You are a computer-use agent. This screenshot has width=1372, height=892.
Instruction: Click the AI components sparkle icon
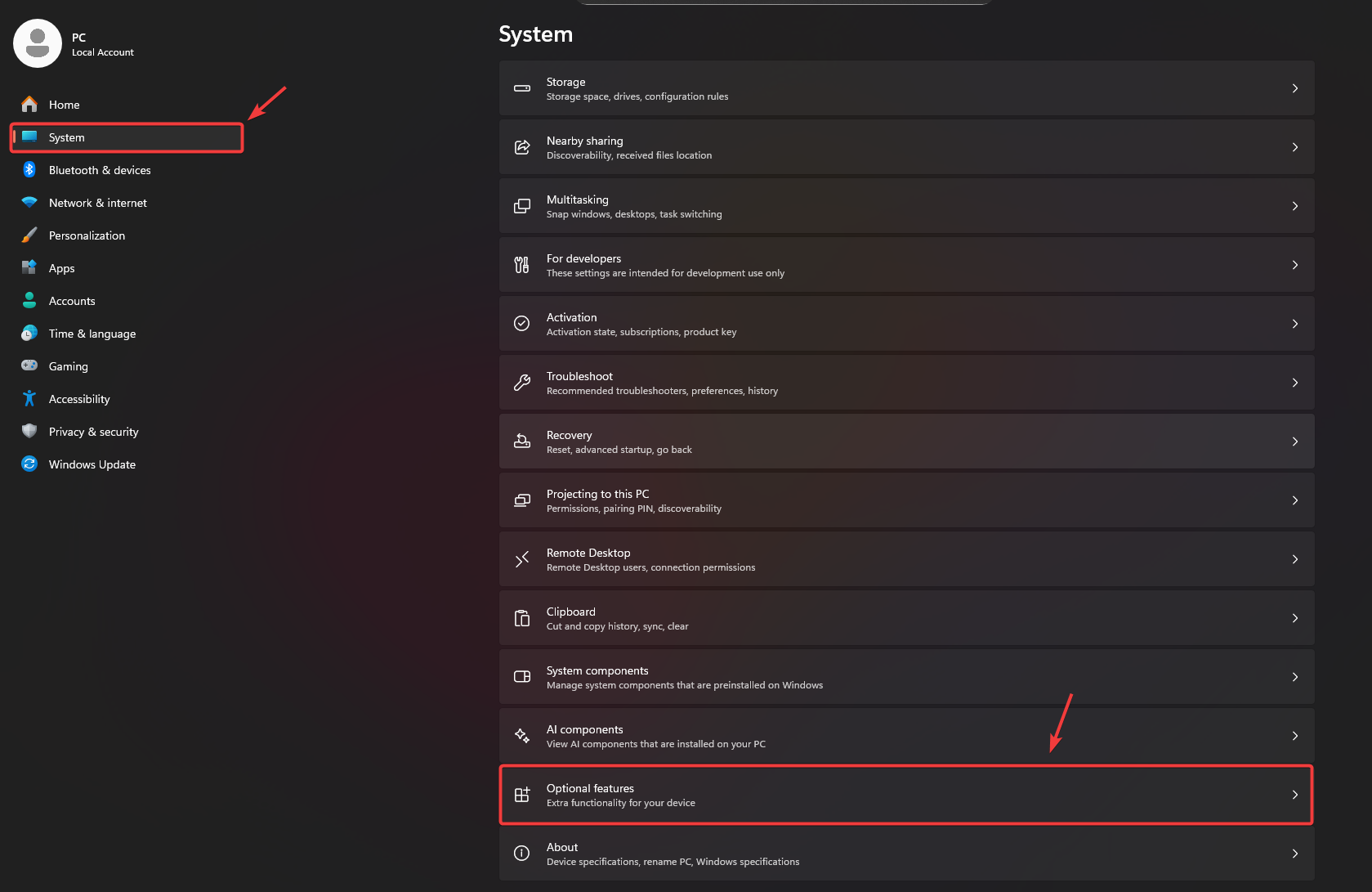(521, 736)
